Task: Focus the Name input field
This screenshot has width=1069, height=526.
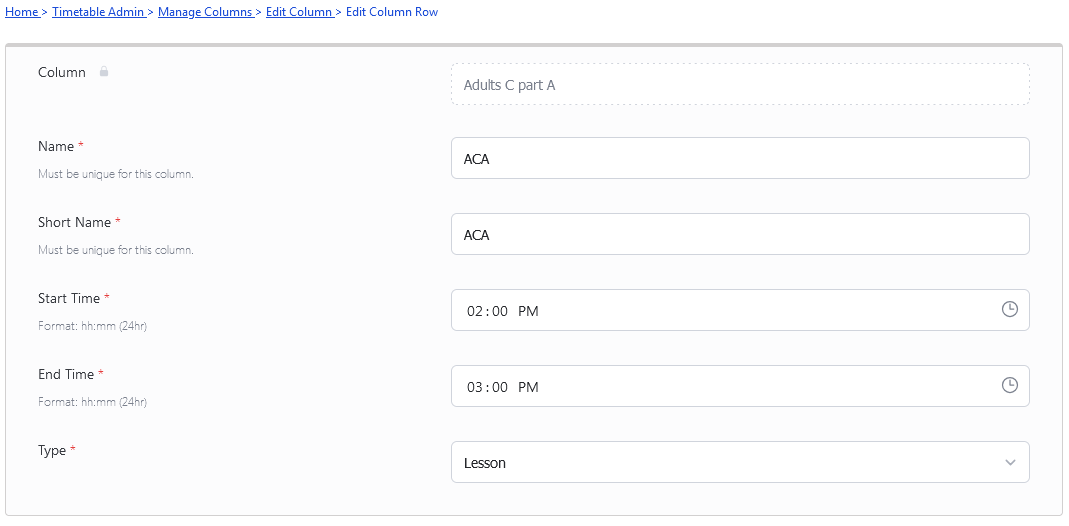Action: [x=740, y=158]
